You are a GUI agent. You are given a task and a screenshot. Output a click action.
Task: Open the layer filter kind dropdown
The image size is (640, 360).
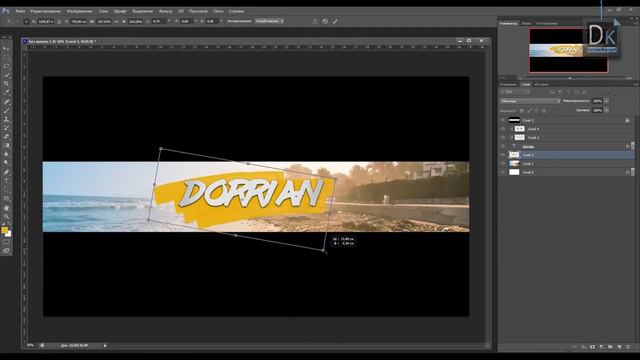click(x=515, y=92)
